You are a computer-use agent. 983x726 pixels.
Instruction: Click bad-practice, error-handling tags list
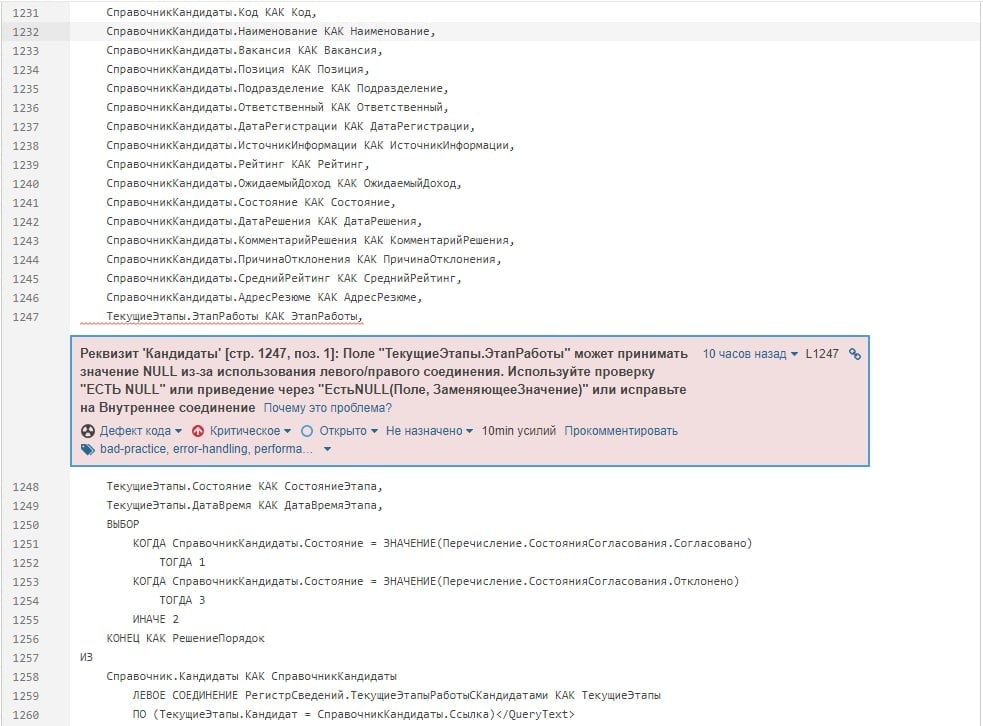(206, 449)
